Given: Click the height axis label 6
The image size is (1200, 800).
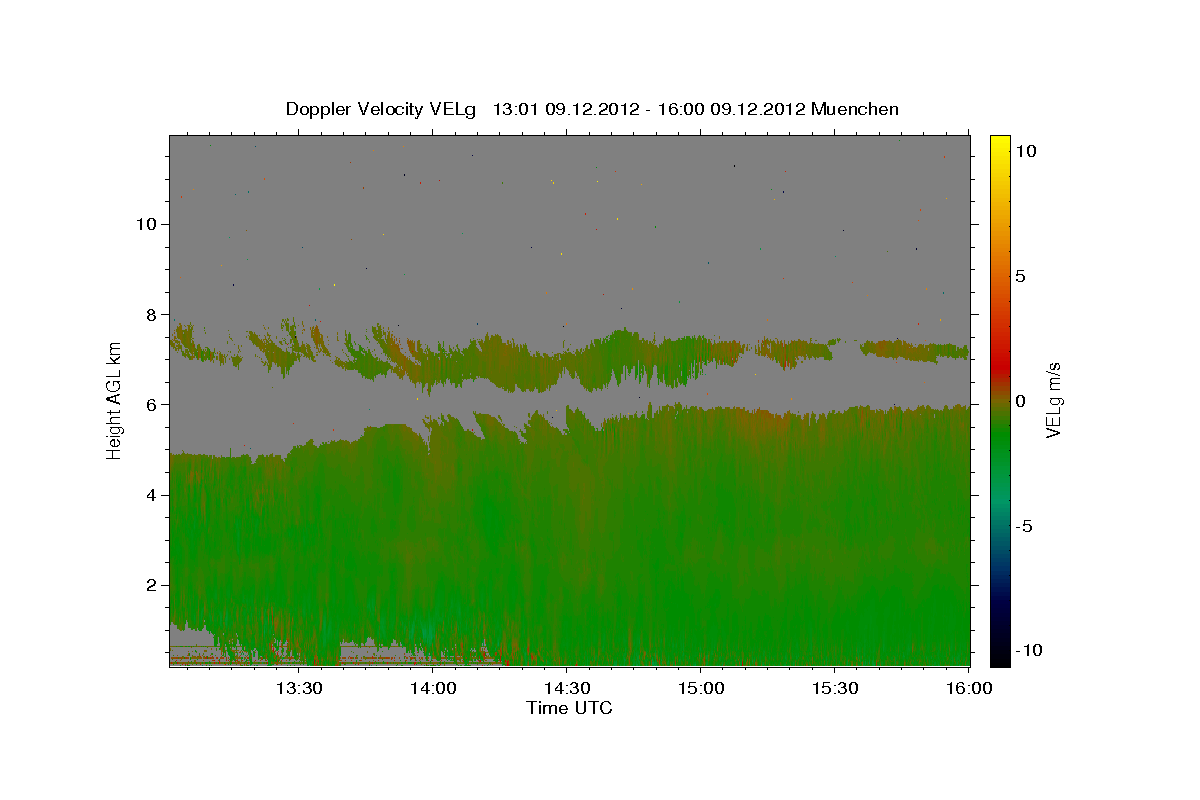Looking at the screenshot, I should click(150, 404).
